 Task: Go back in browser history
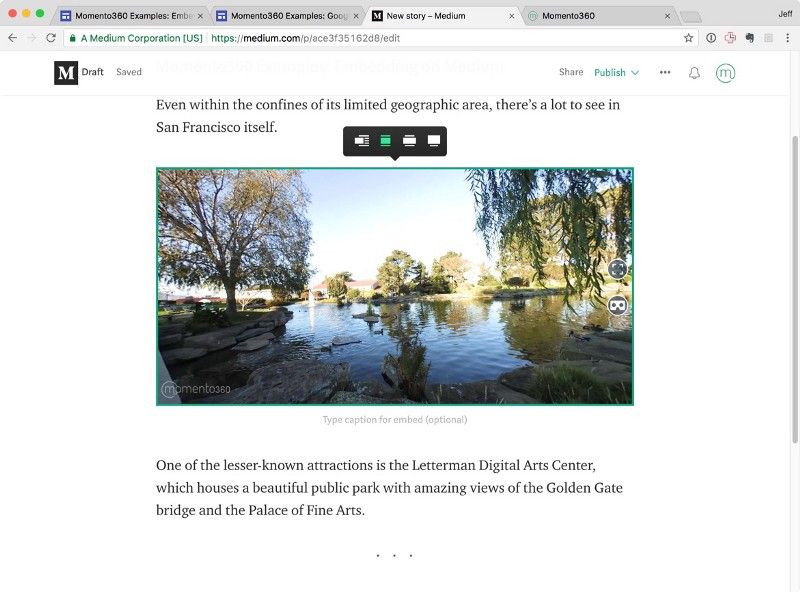pos(12,38)
